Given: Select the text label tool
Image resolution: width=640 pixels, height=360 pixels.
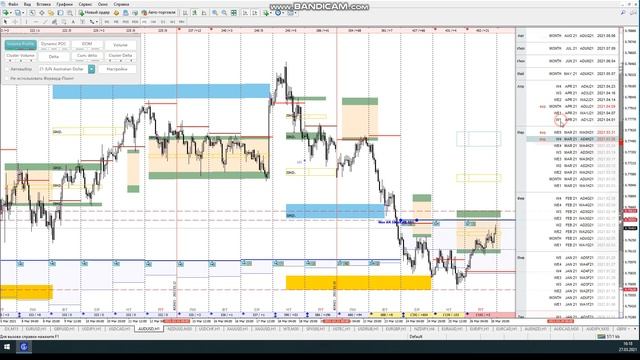Looking at the screenshot, I should click(82, 22).
